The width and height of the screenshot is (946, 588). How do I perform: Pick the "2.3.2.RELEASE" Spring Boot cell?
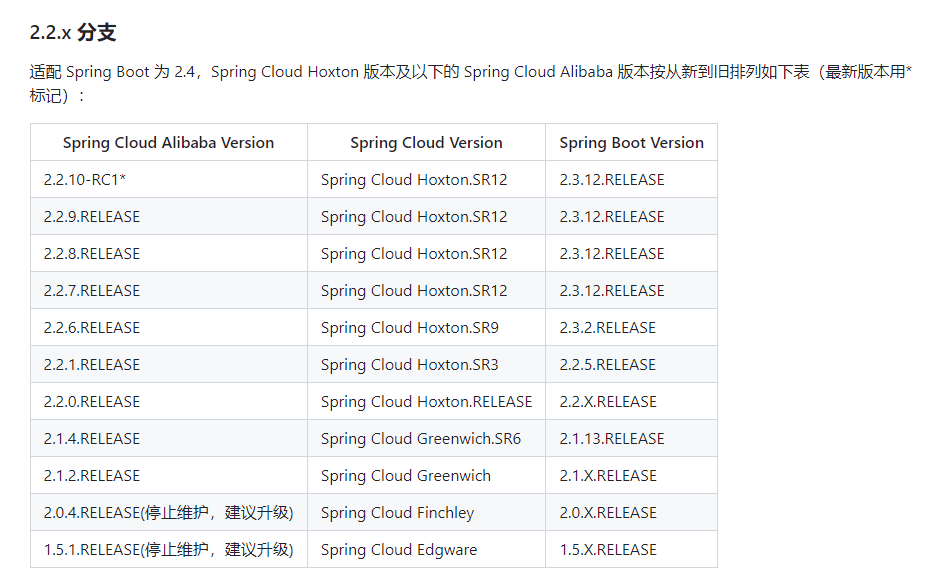pos(631,327)
